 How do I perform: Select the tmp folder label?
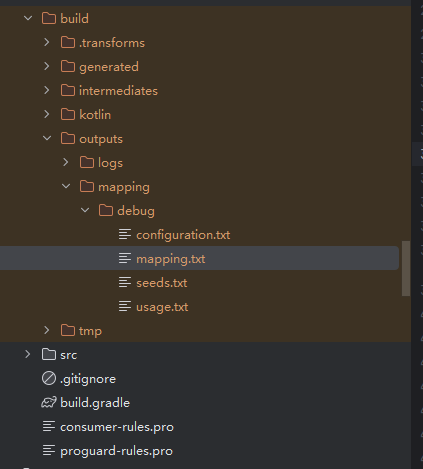click(90, 331)
